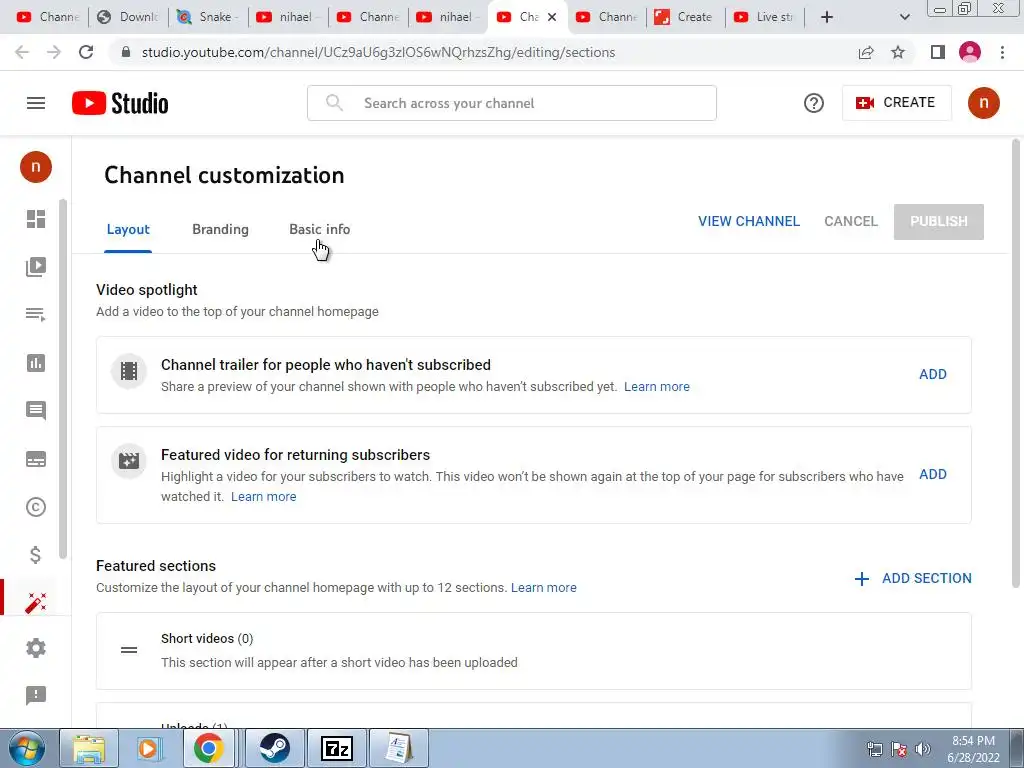Open Chrome three-dot menu
This screenshot has width=1024, height=768.
tap(1002, 52)
